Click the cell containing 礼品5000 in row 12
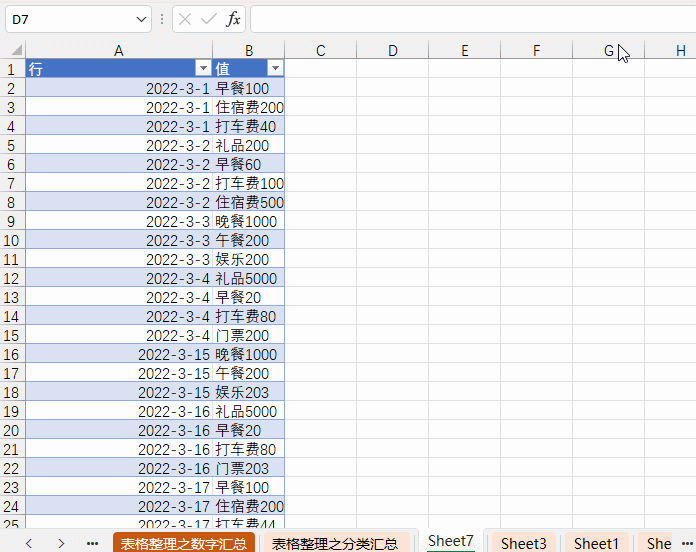The width and height of the screenshot is (696, 552). [x=248, y=278]
